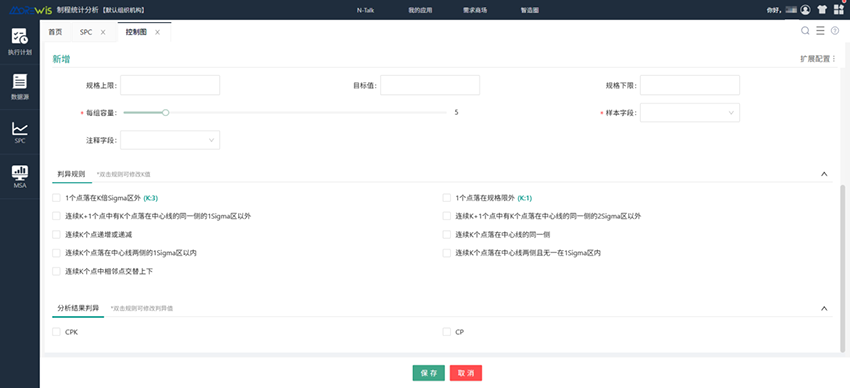Click the vertical page scrollbar
Screen dimensions: 850x388
842,268
